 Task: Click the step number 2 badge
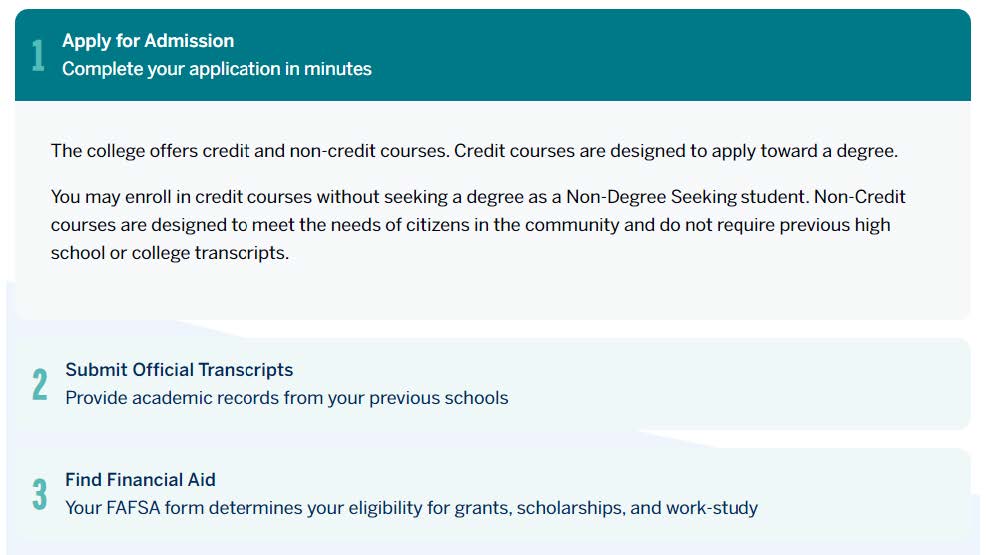[39, 384]
